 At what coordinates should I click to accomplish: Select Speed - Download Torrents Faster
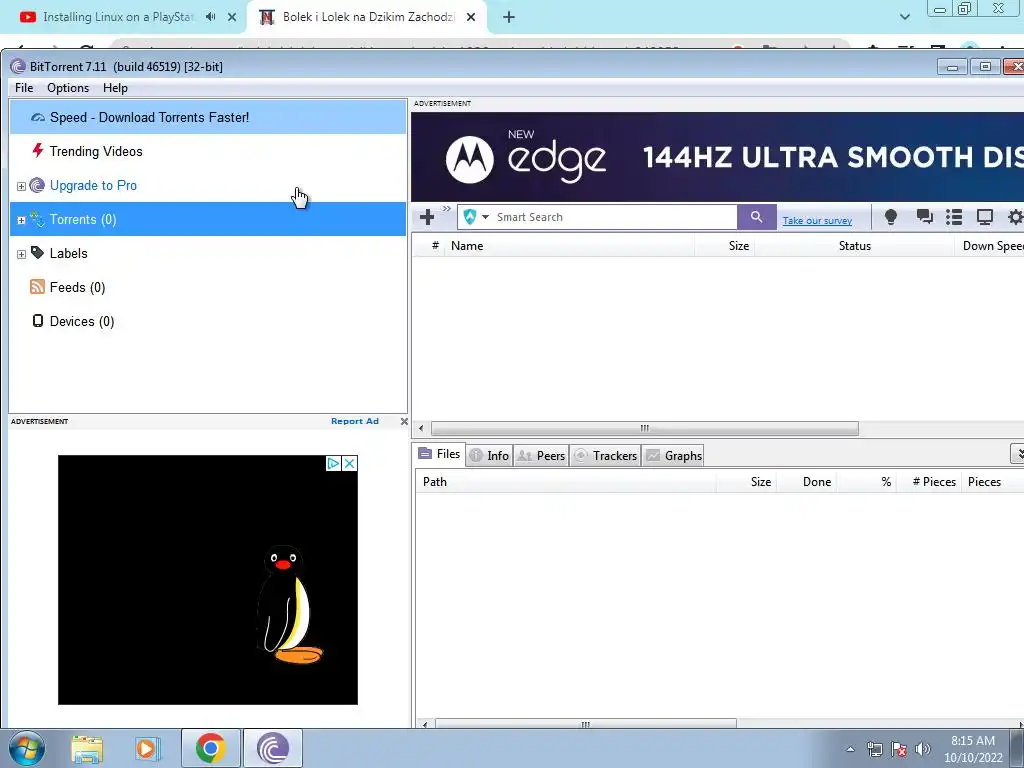[208, 117]
